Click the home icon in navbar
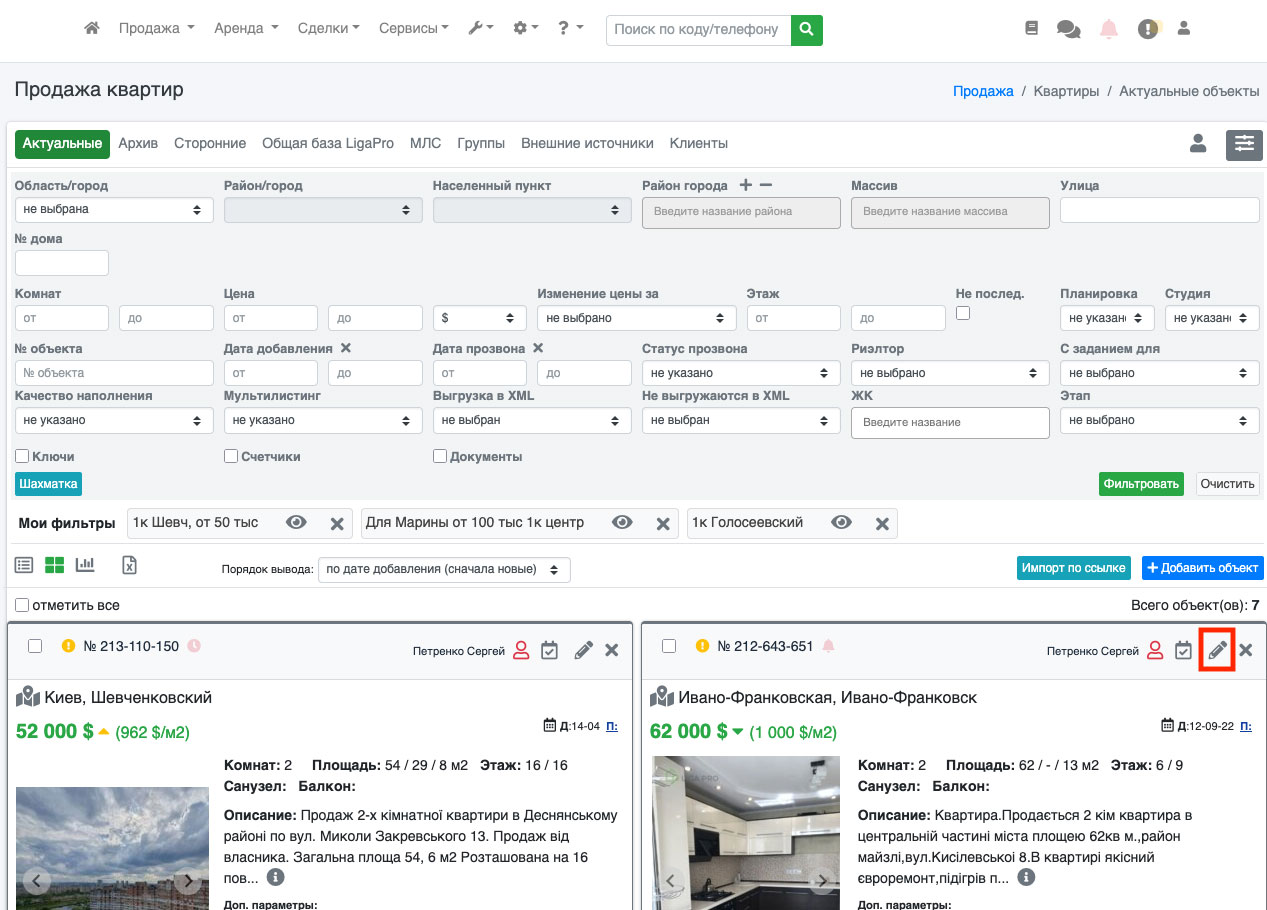The width and height of the screenshot is (1267, 910). [x=92, y=29]
